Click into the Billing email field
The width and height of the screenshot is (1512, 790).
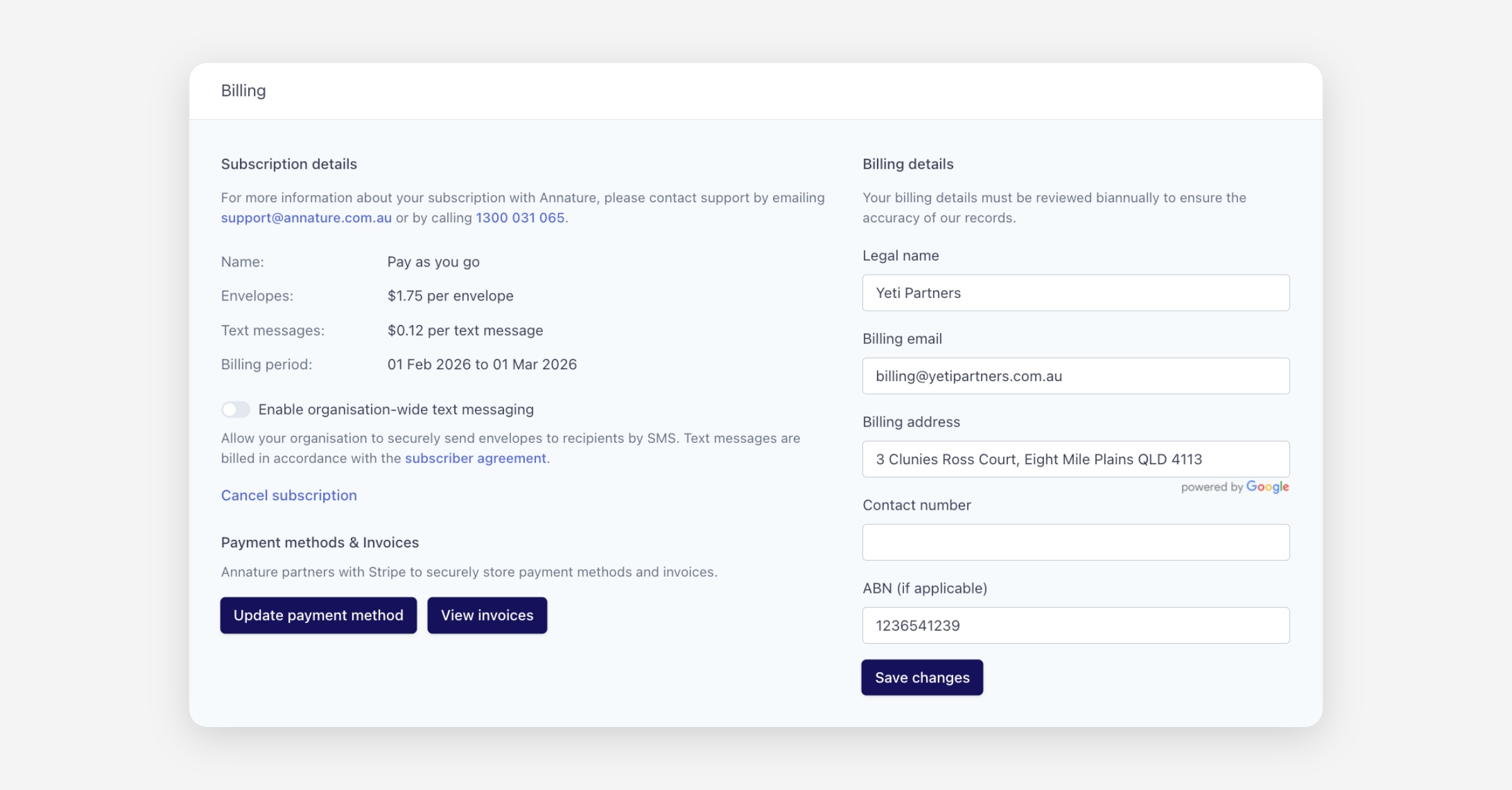click(x=1075, y=376)
